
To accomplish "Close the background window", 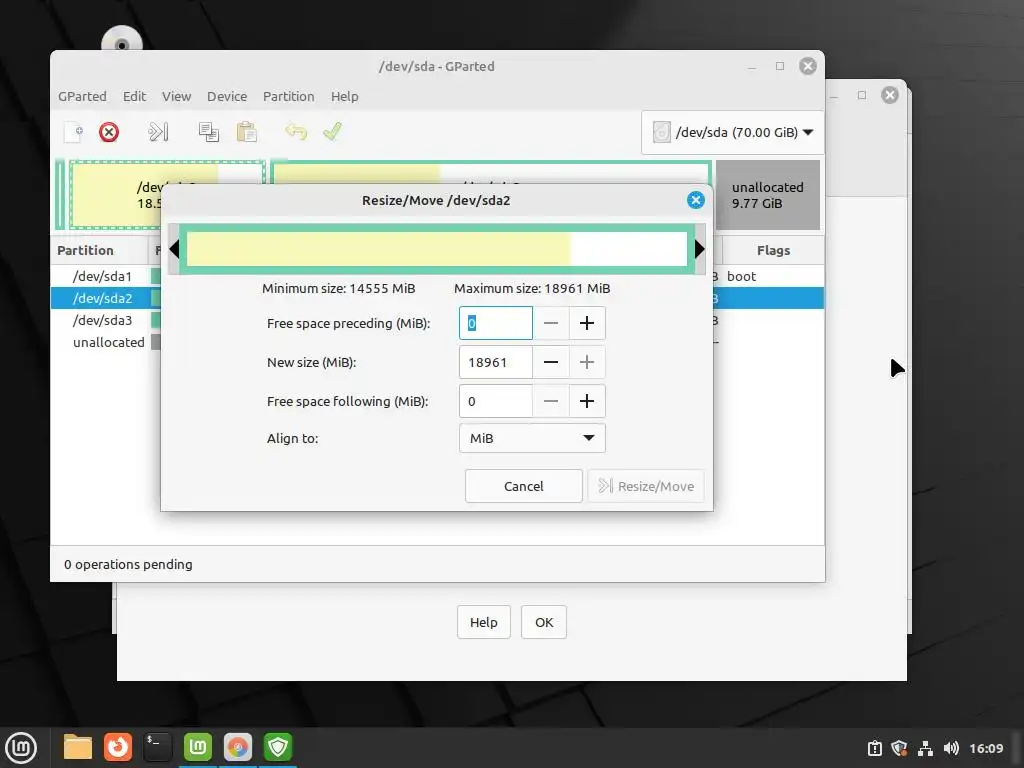I will 889,95.
